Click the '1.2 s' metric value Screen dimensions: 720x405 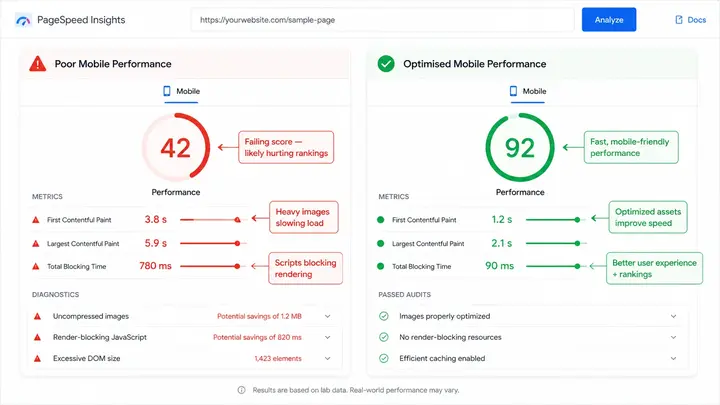coord(501,219)
